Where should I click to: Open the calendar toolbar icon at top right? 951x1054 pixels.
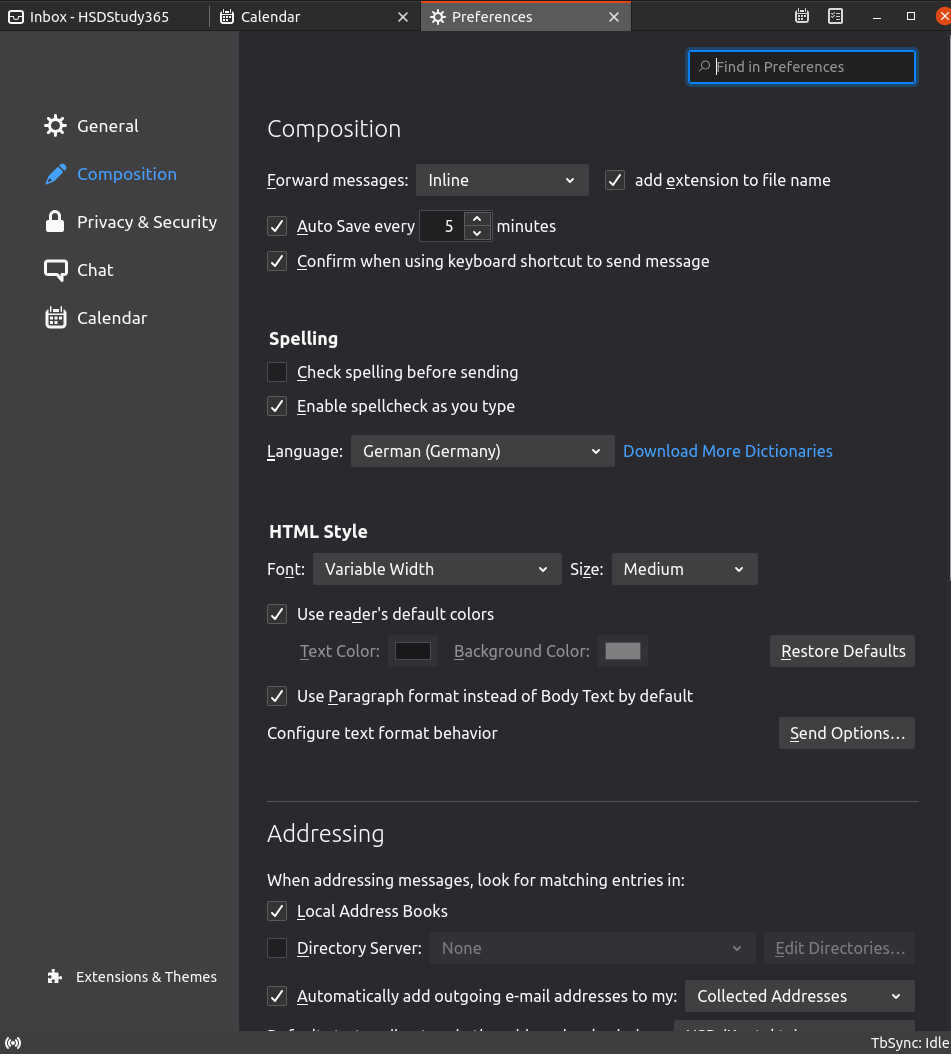click(x=802, y=16)
